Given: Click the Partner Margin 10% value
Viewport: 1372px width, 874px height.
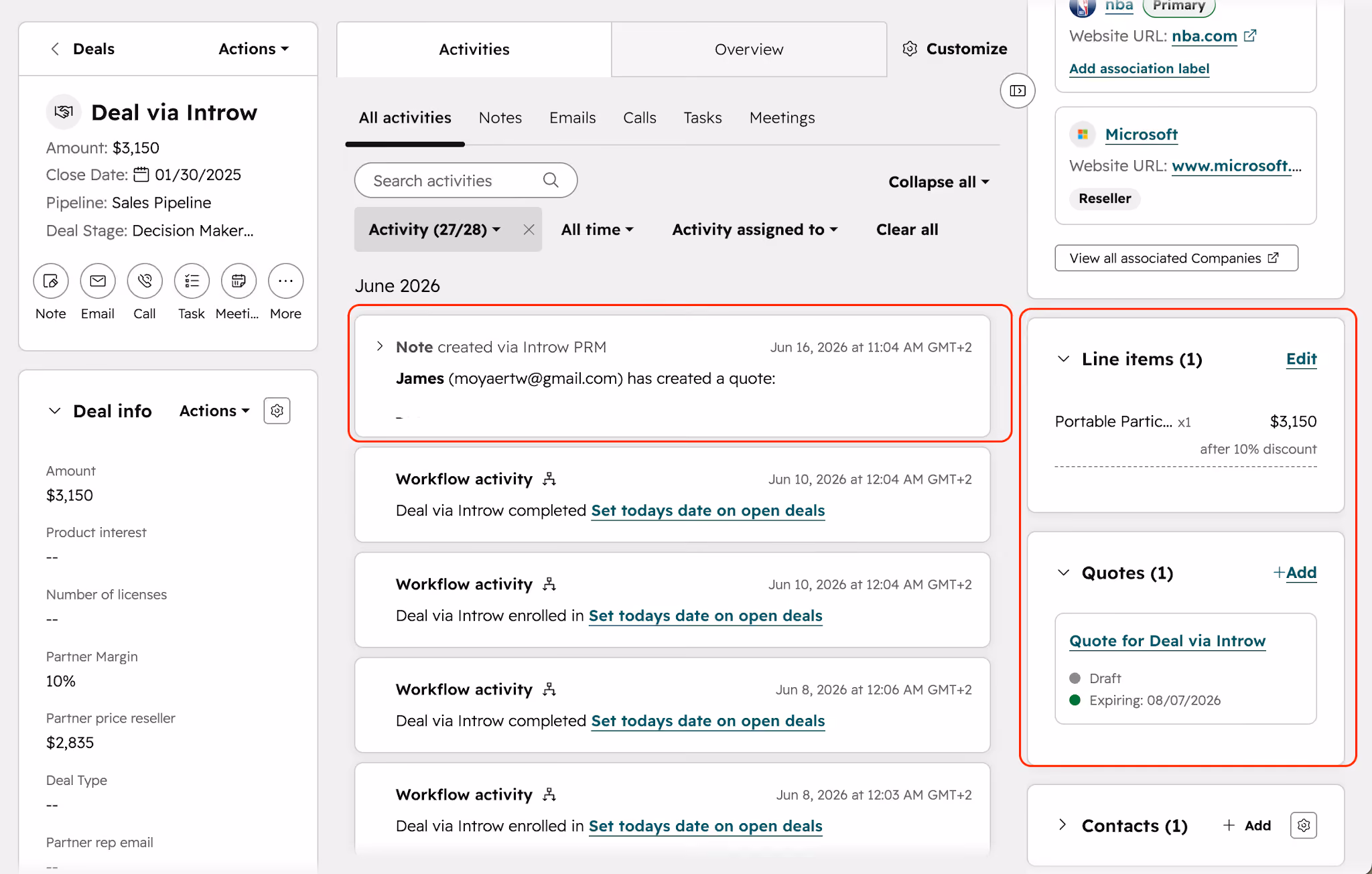Looking at the screenshot, I should click(x=61, y=681).
